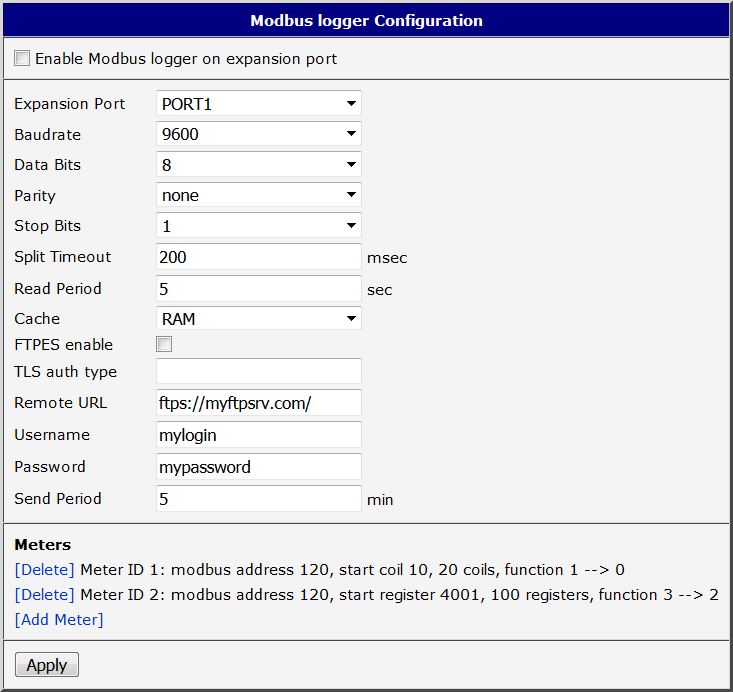Open the Parity dropdown showing none
The image size is (733, 692).
tap(259, 195)
